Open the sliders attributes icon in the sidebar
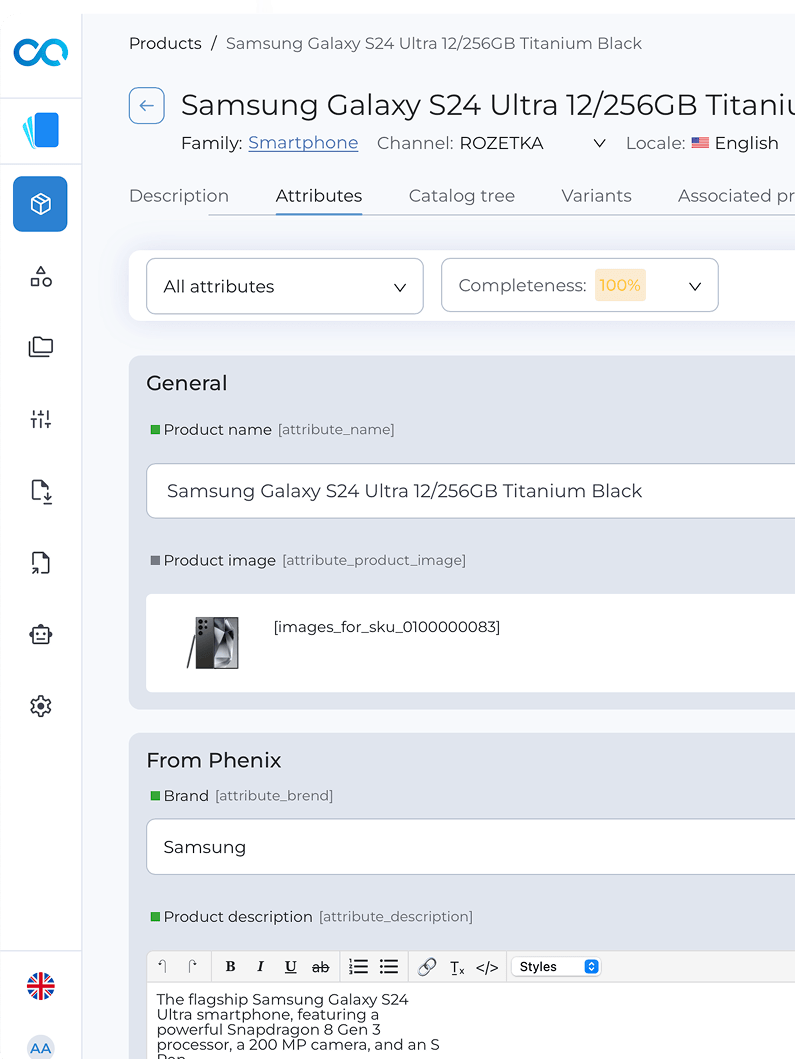 [x=41, y=419]
